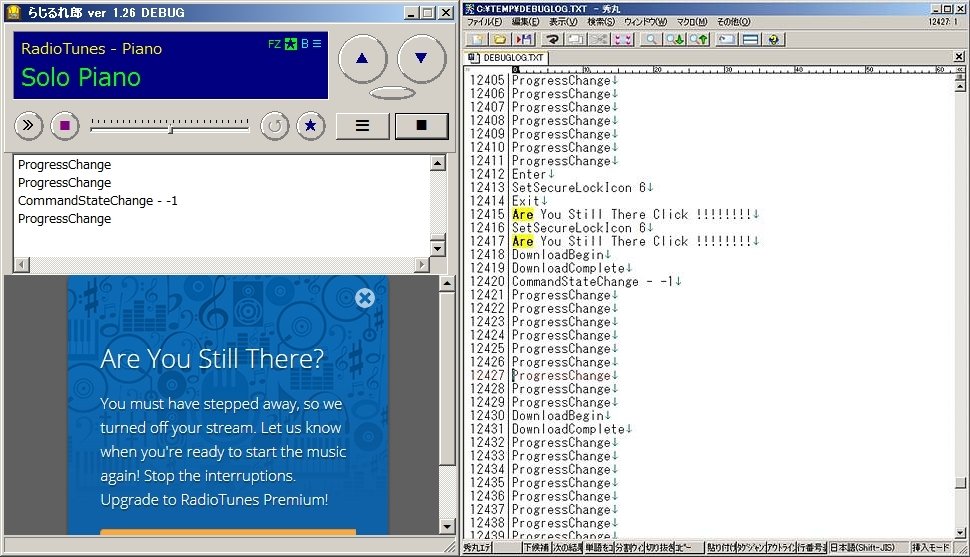Click the Save floppy disk toolbar icon
The image size is (970, 557).
tap(524, 40)
